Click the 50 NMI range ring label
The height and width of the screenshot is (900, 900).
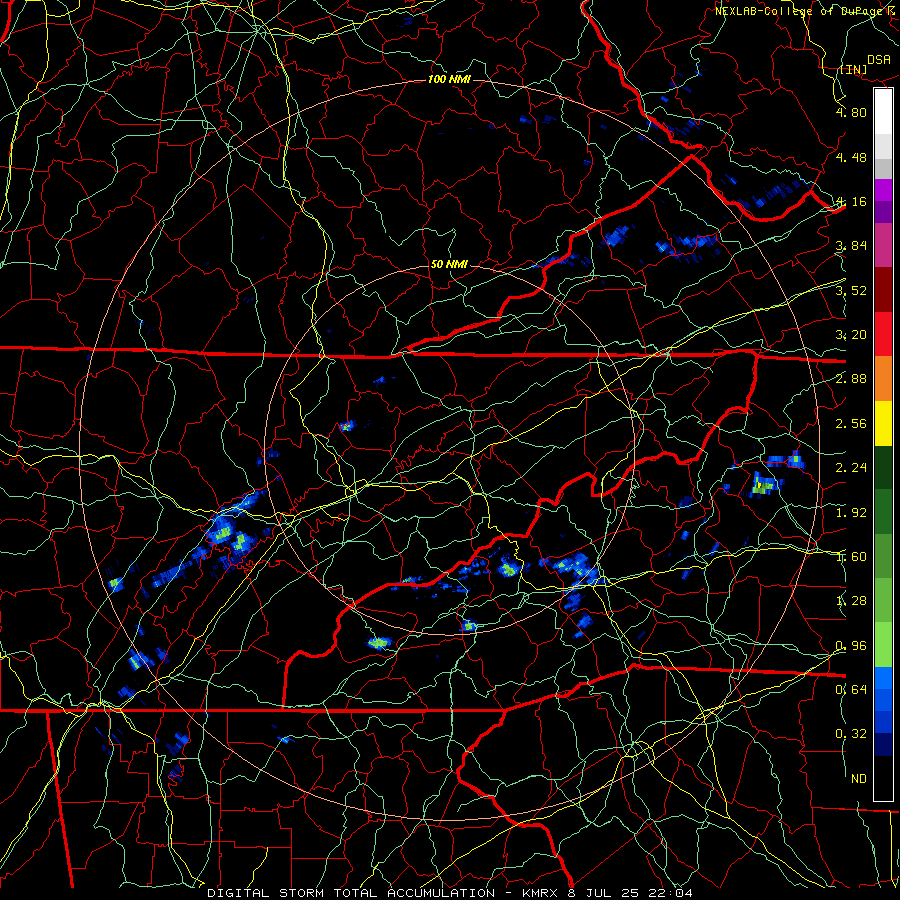(x=449, y=264)
